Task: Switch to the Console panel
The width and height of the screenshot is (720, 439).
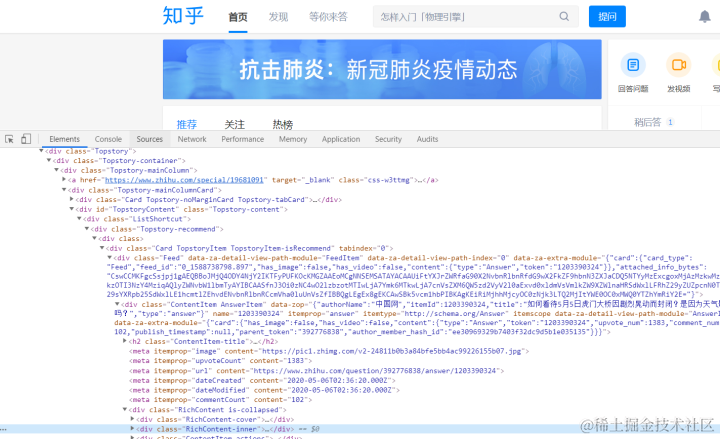Action: tap(108, 139)
